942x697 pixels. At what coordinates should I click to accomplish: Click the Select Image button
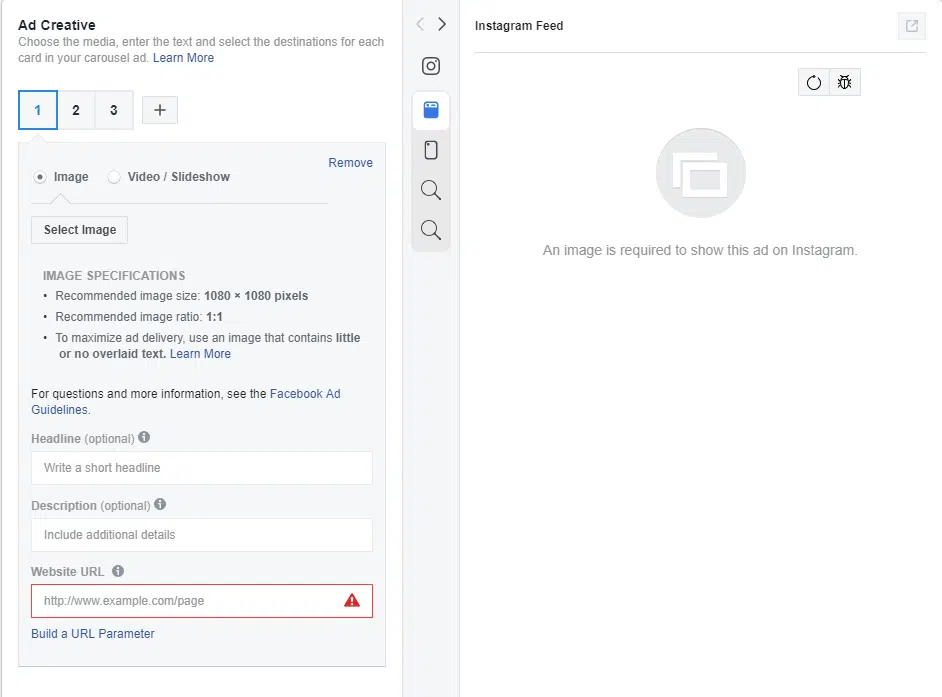[79, 230]
